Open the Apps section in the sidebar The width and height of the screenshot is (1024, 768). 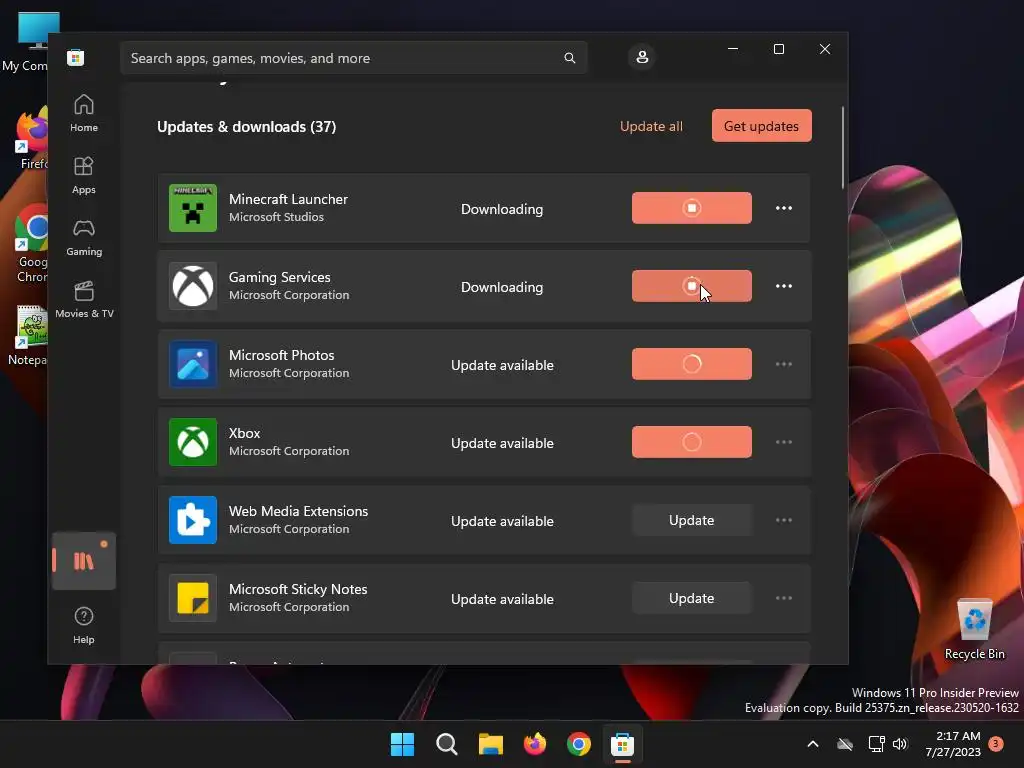tap(84, 176)
